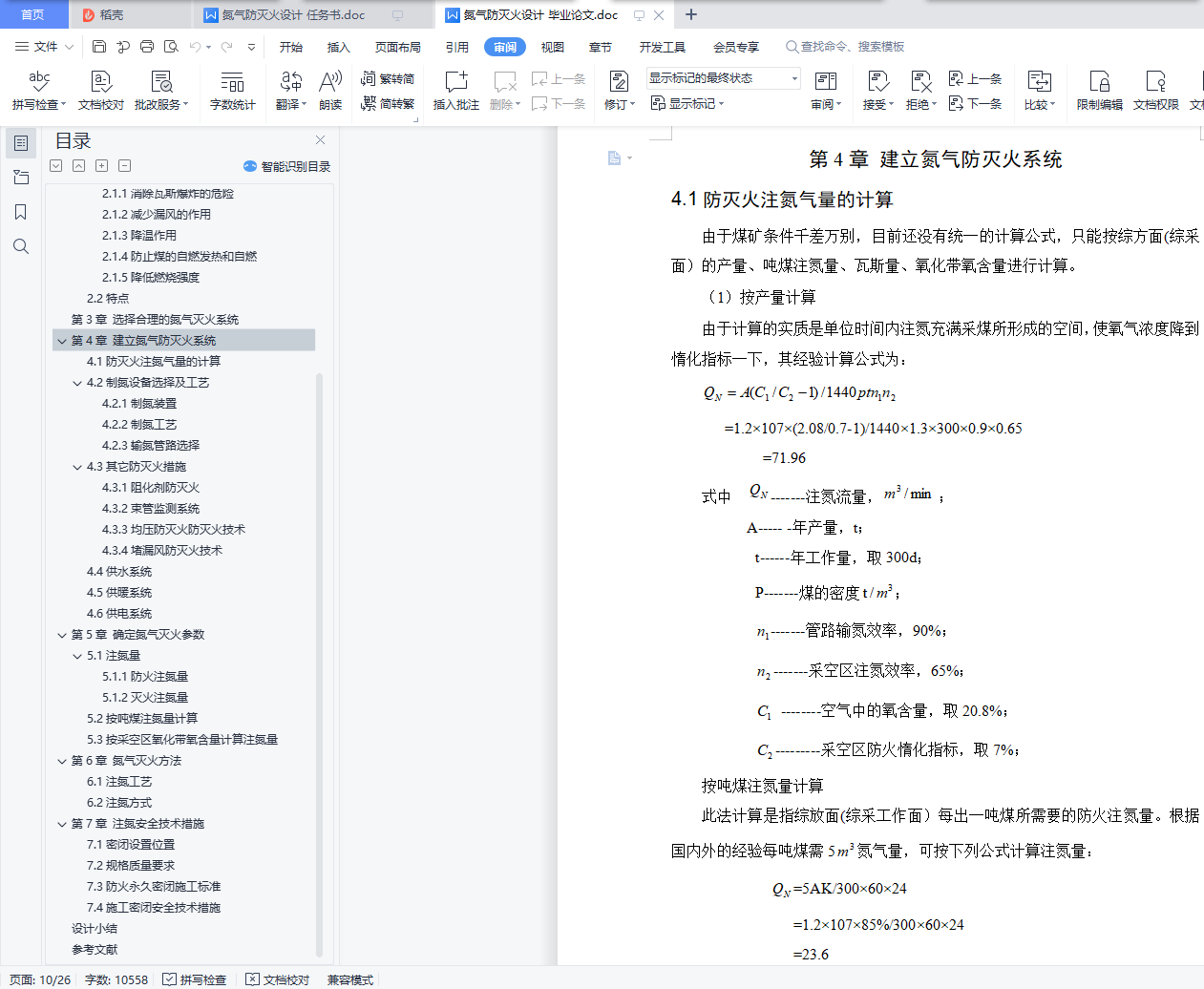
Task: Toggle Spell Check (拼写检查) in status bar
Action: pos(195,979)
